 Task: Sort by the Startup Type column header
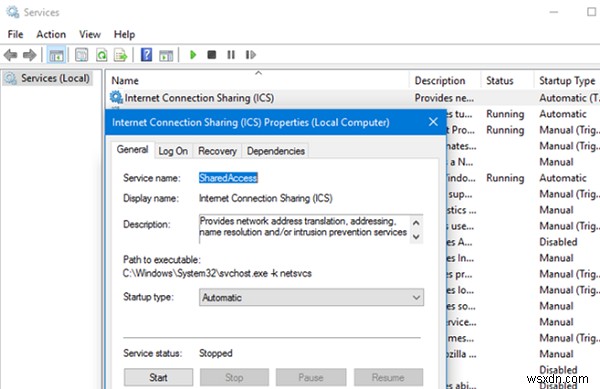567,81
